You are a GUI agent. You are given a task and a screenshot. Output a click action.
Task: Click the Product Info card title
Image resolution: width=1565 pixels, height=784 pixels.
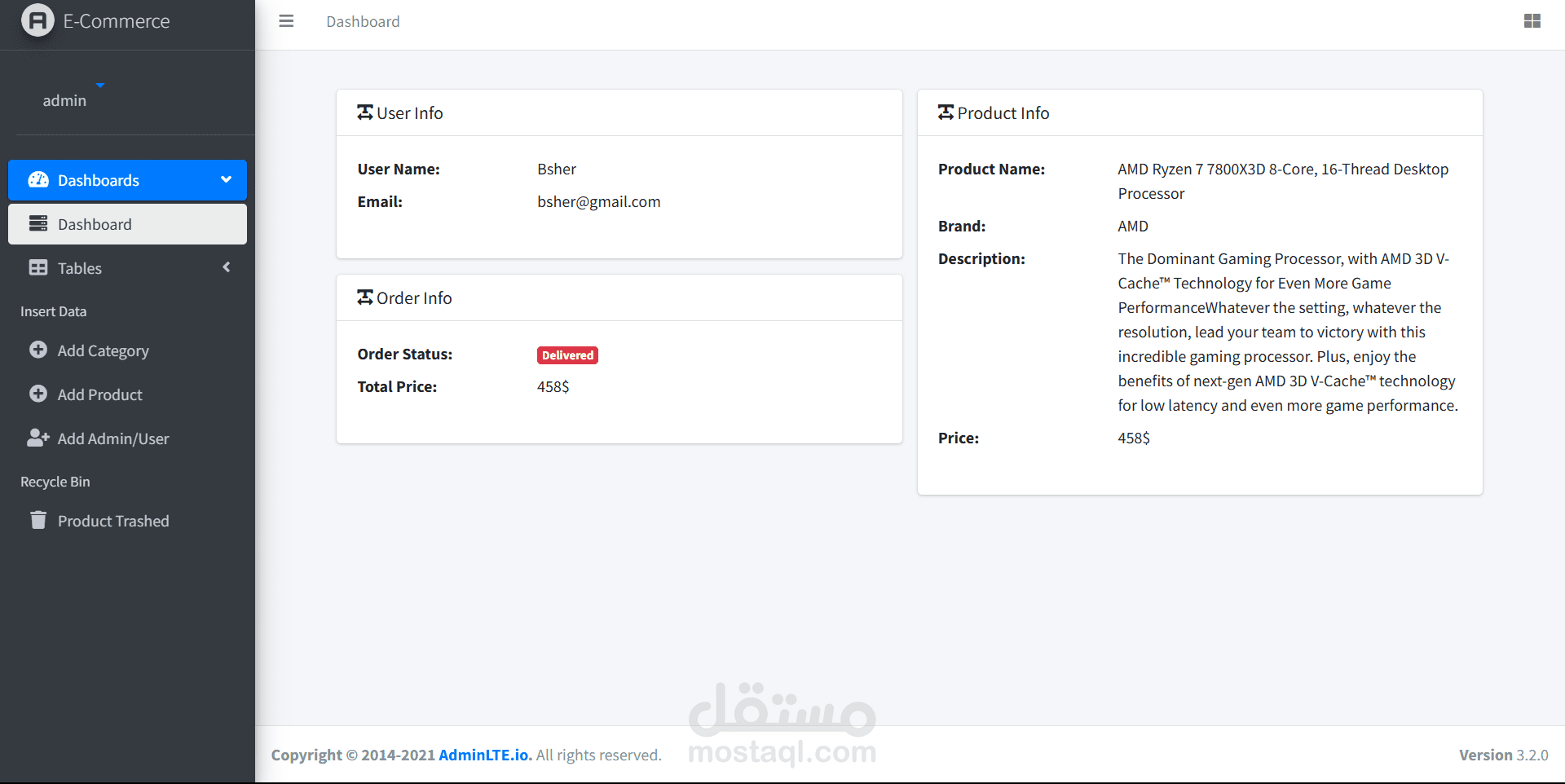tap(1003, 113)
